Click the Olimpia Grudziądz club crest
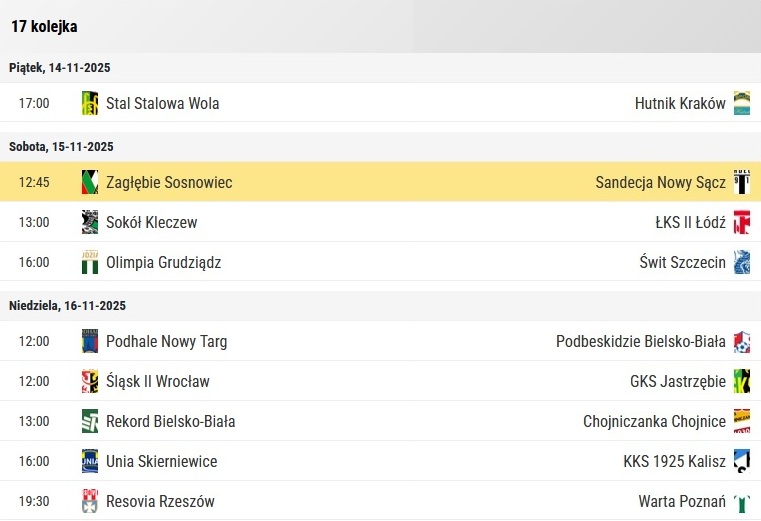 [90, 262]
